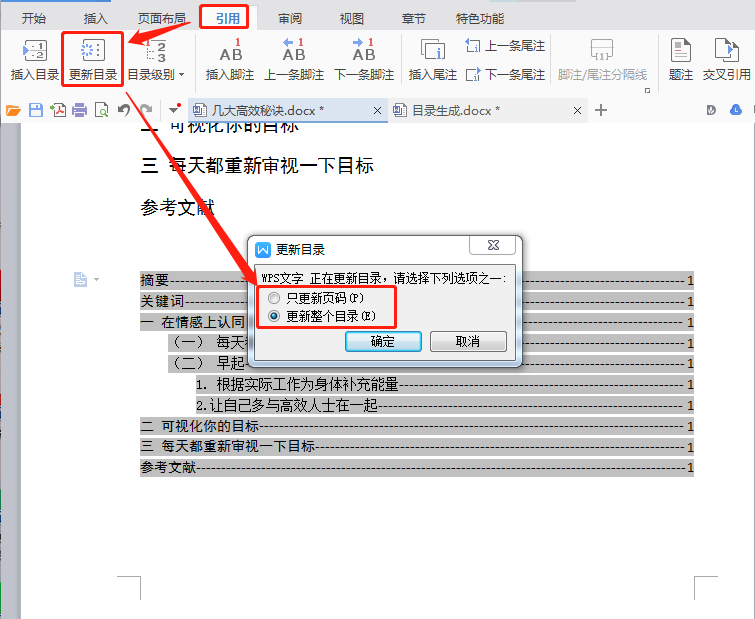Click the cloud sync icon
Viewport: 755px width, 619px height.
(x=736, y=111)
